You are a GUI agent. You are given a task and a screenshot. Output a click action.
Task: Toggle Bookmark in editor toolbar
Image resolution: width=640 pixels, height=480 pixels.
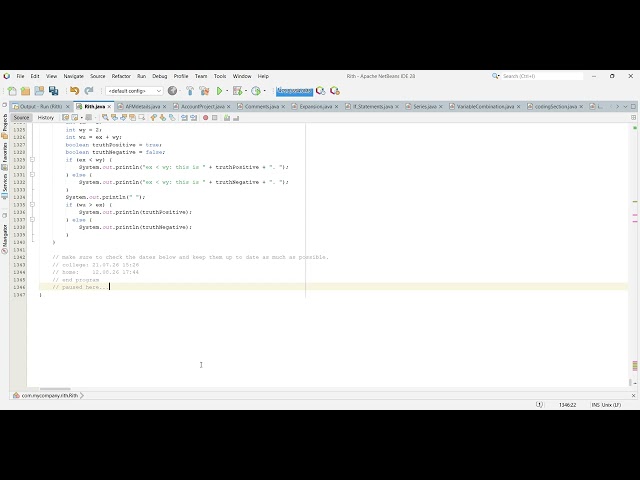click(172, 118)
